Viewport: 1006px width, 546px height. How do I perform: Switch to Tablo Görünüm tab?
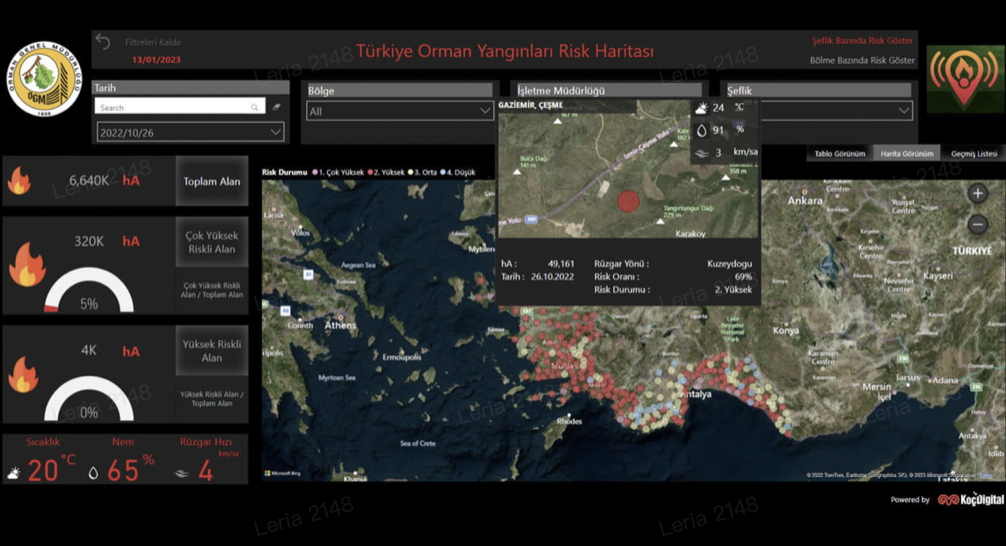pos(839,153)
